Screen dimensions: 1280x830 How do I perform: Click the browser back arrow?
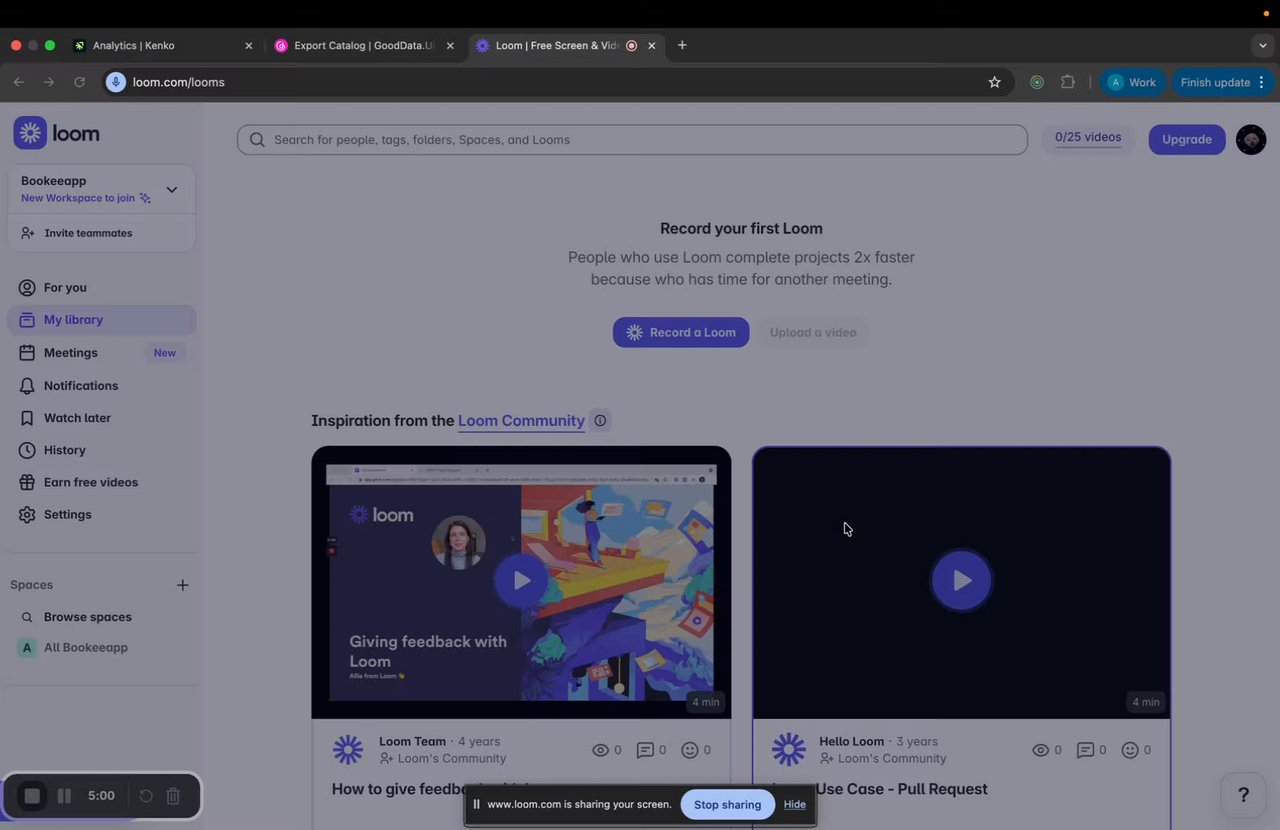coord(19,83)
